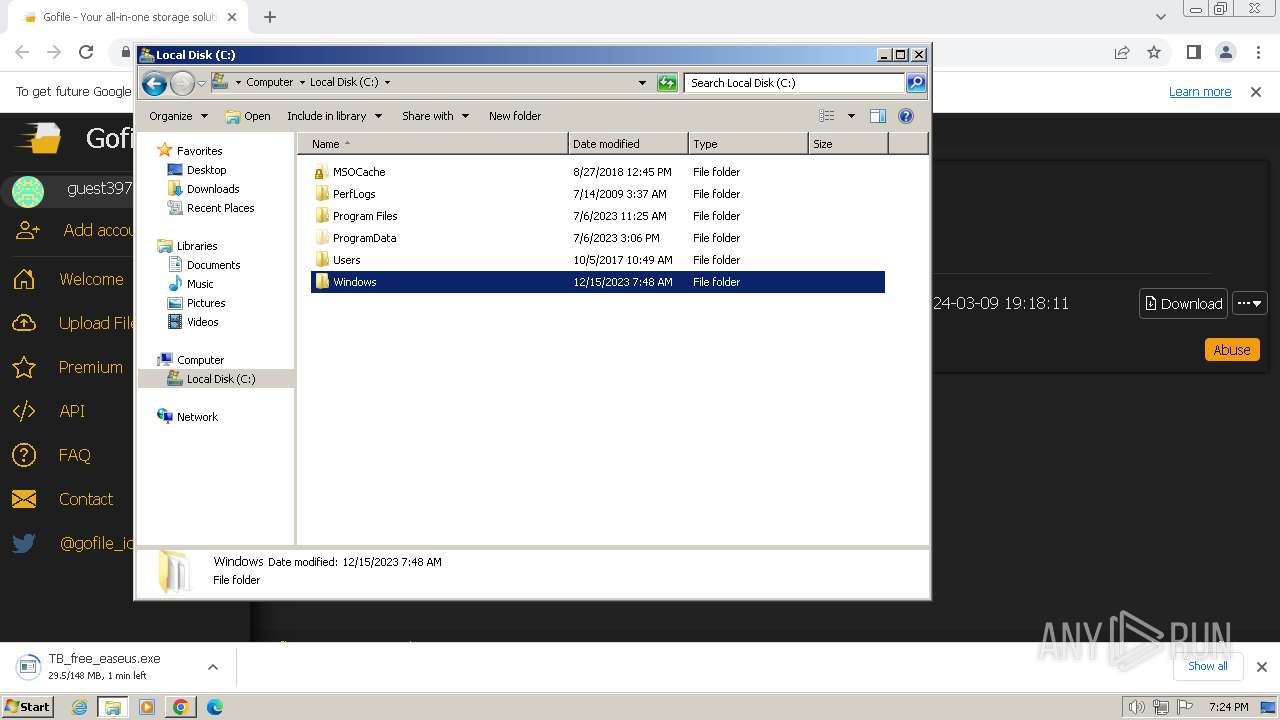
Task: Open Chrome side panel icon
Action: 1193,52
